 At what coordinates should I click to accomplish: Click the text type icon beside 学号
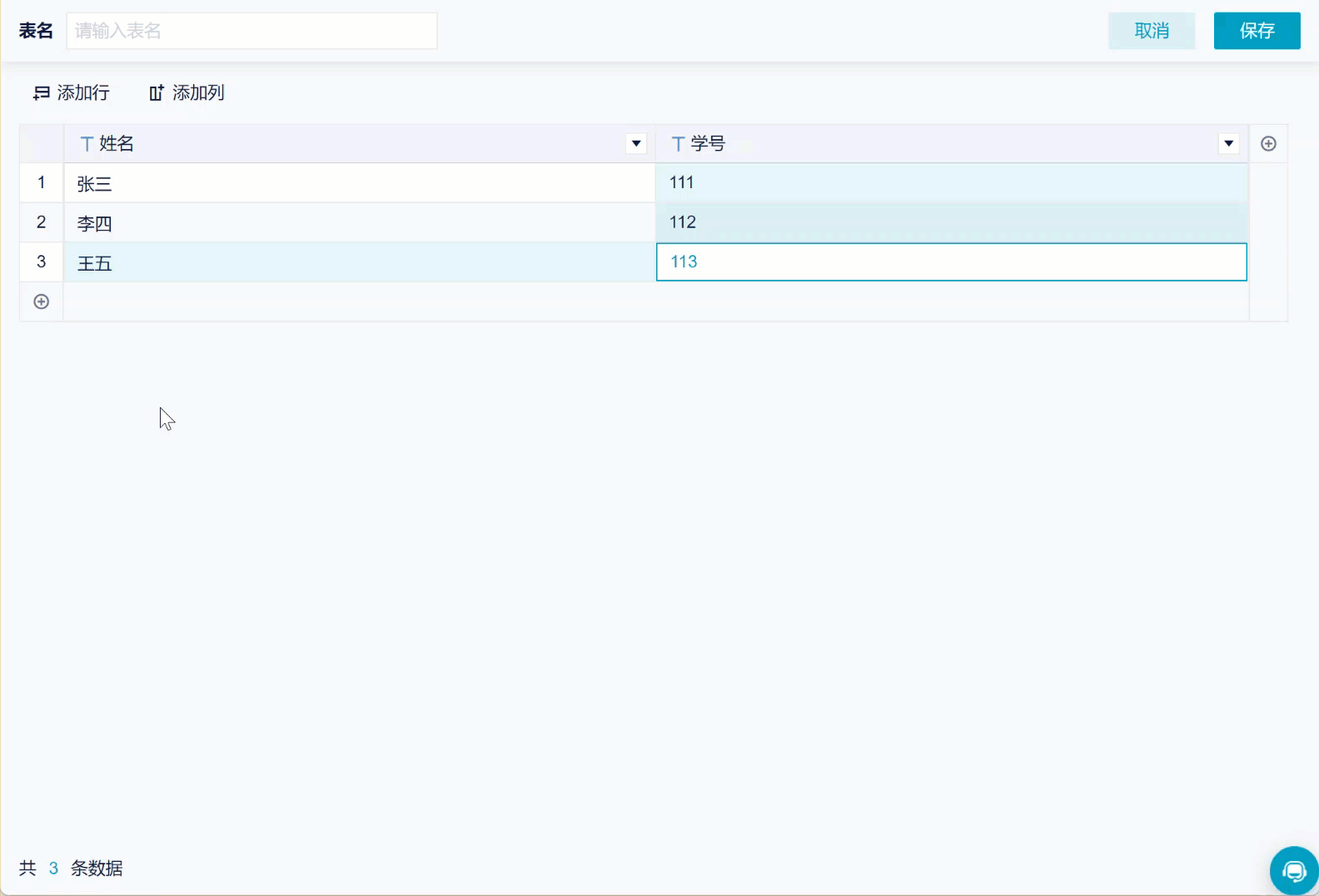[x=678, y=144]
